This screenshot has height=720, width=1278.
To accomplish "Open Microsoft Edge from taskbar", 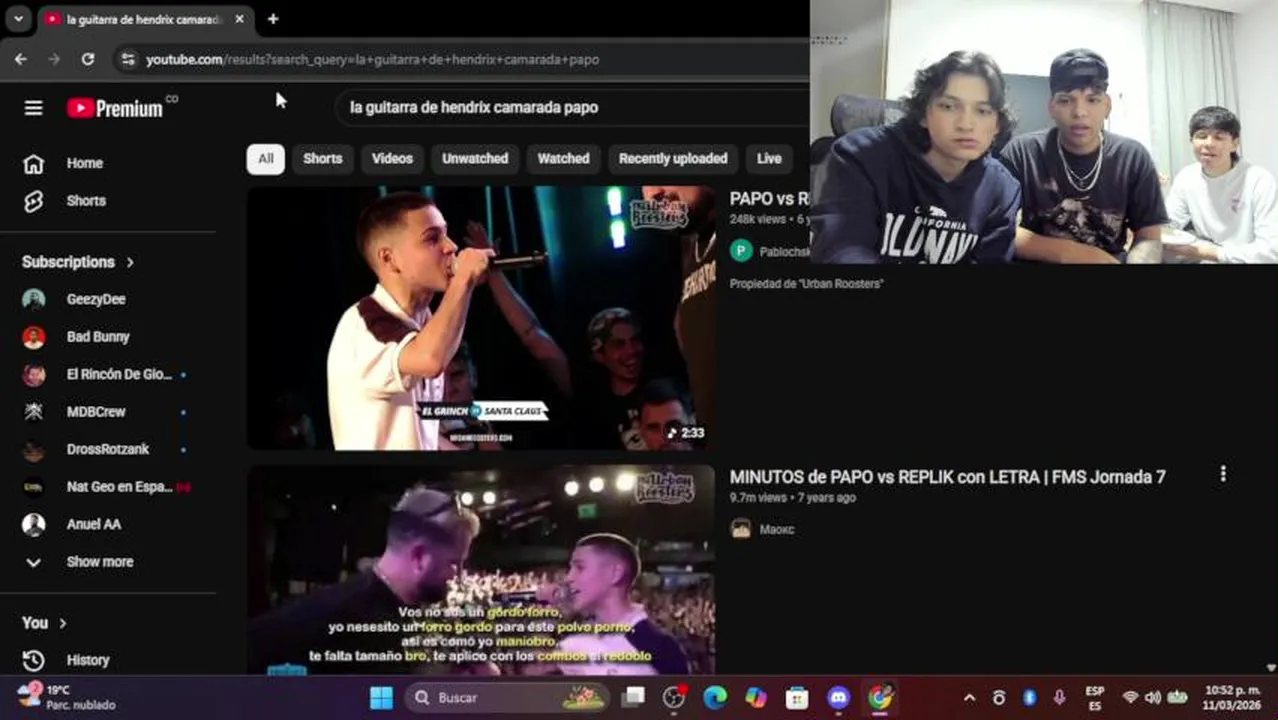I will coord(715,697).
